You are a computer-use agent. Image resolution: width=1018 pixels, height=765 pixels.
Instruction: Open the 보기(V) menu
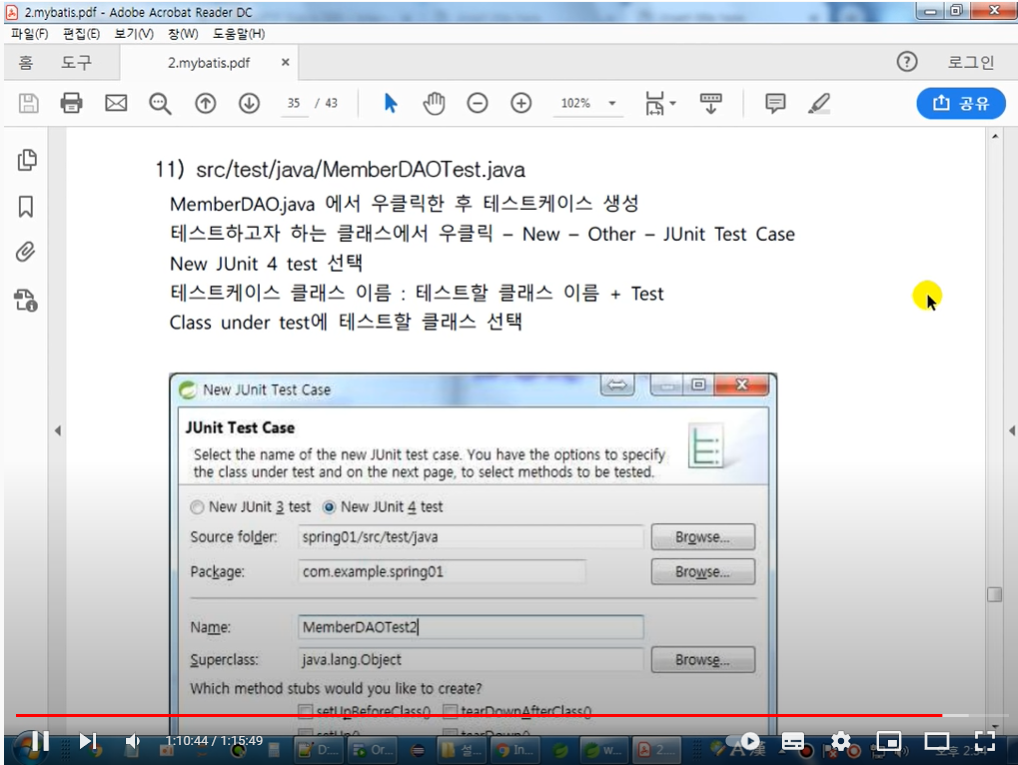134,34
